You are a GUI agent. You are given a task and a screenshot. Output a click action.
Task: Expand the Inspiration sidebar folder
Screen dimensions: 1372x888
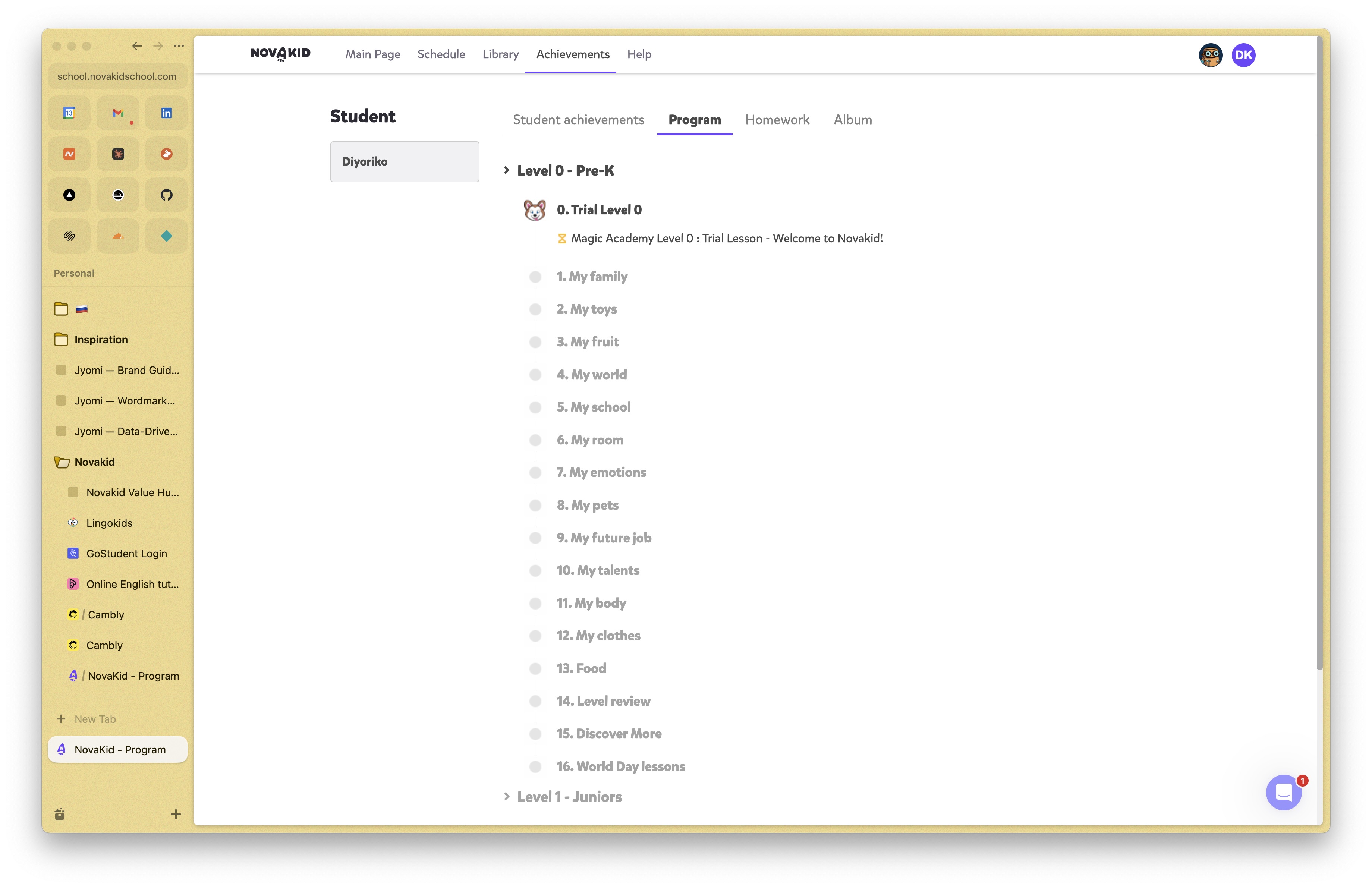point(101,339)
